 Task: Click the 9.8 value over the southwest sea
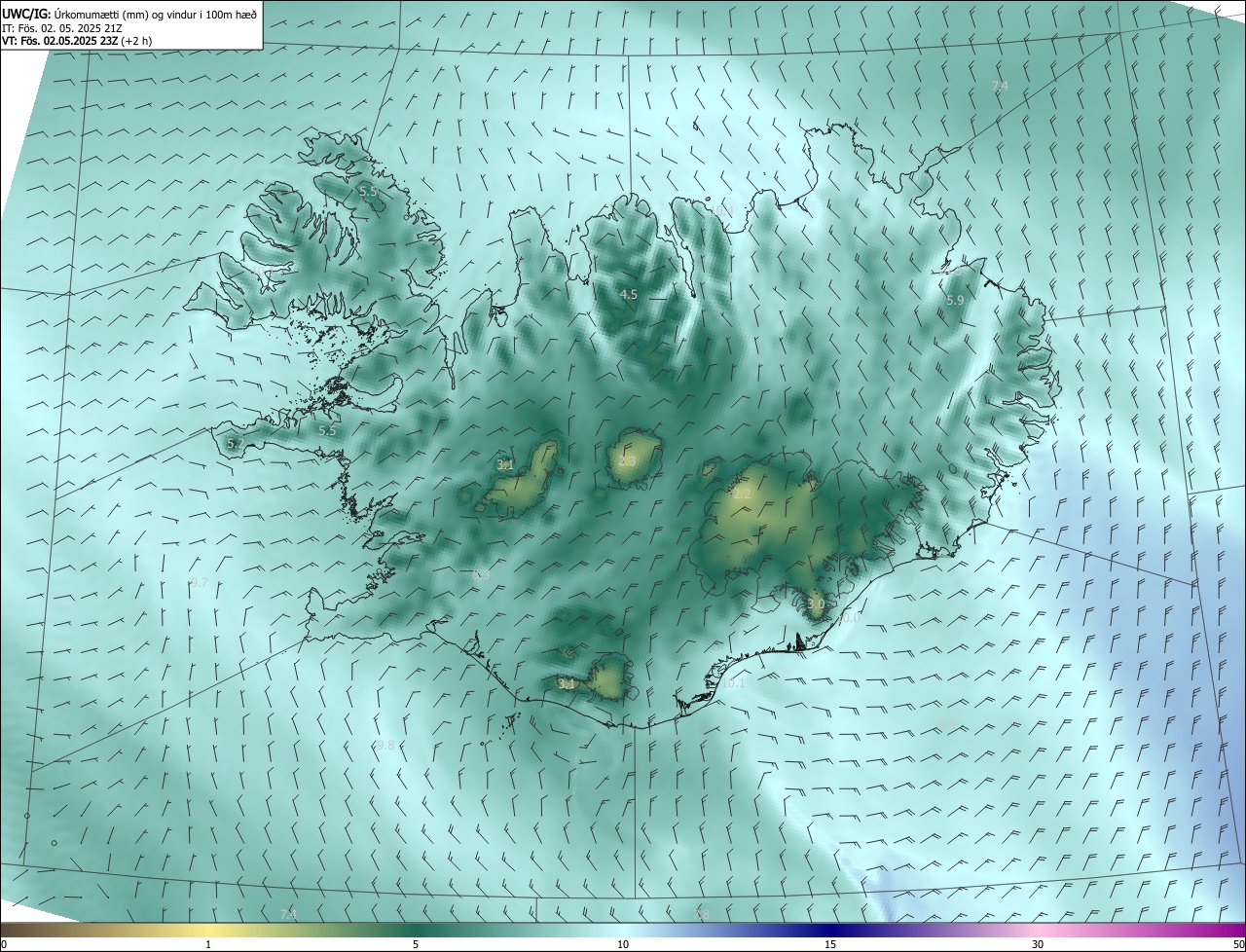point(385,745)
